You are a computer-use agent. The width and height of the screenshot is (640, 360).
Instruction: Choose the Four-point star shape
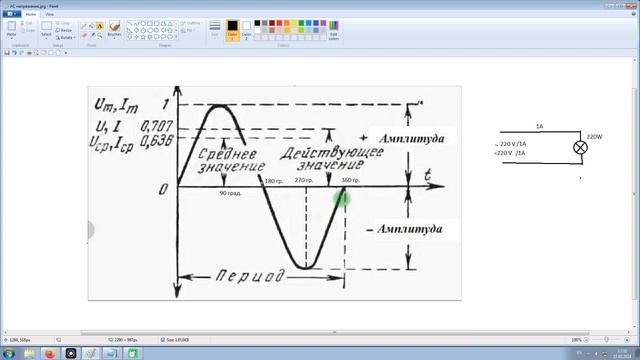click(136, 37)
